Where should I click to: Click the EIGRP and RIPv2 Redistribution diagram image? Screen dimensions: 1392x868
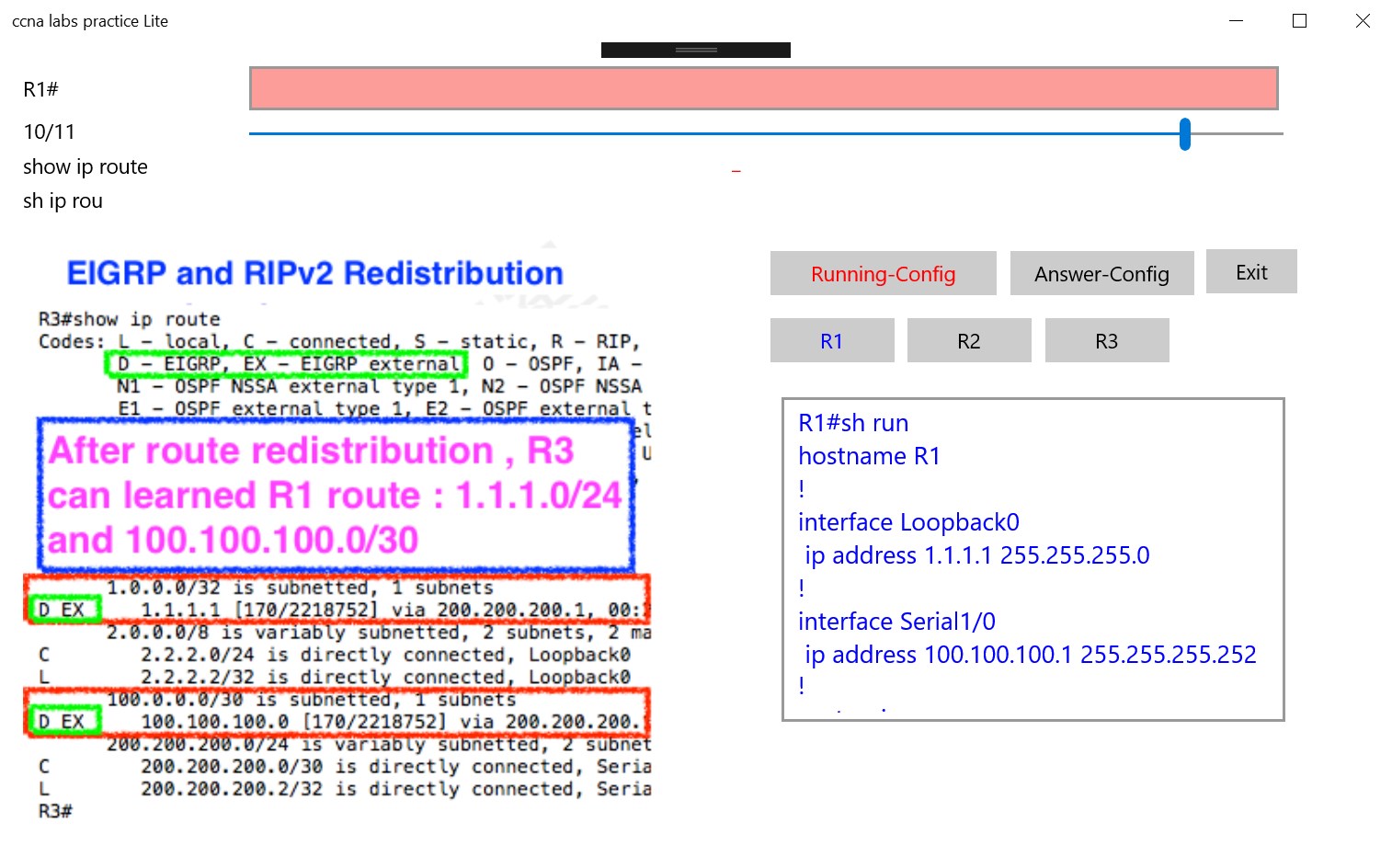click(337, 533)
